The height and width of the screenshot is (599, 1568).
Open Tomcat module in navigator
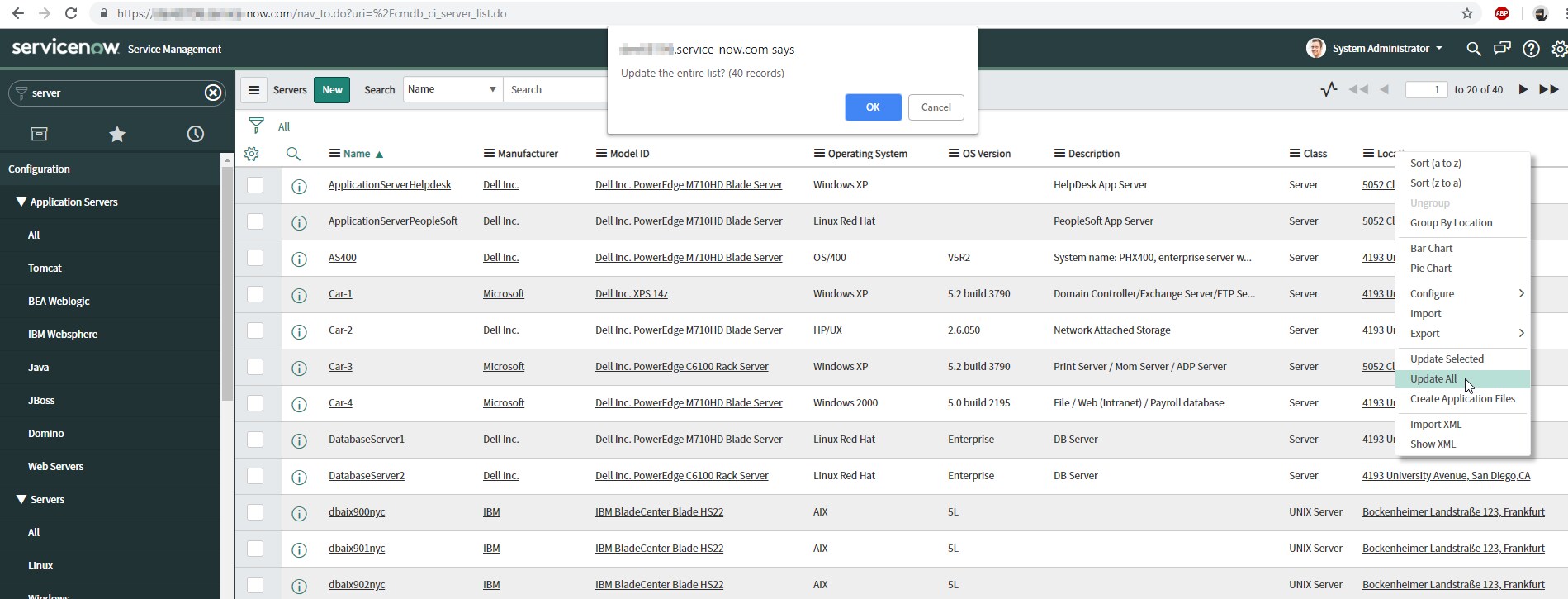point(45,268)
